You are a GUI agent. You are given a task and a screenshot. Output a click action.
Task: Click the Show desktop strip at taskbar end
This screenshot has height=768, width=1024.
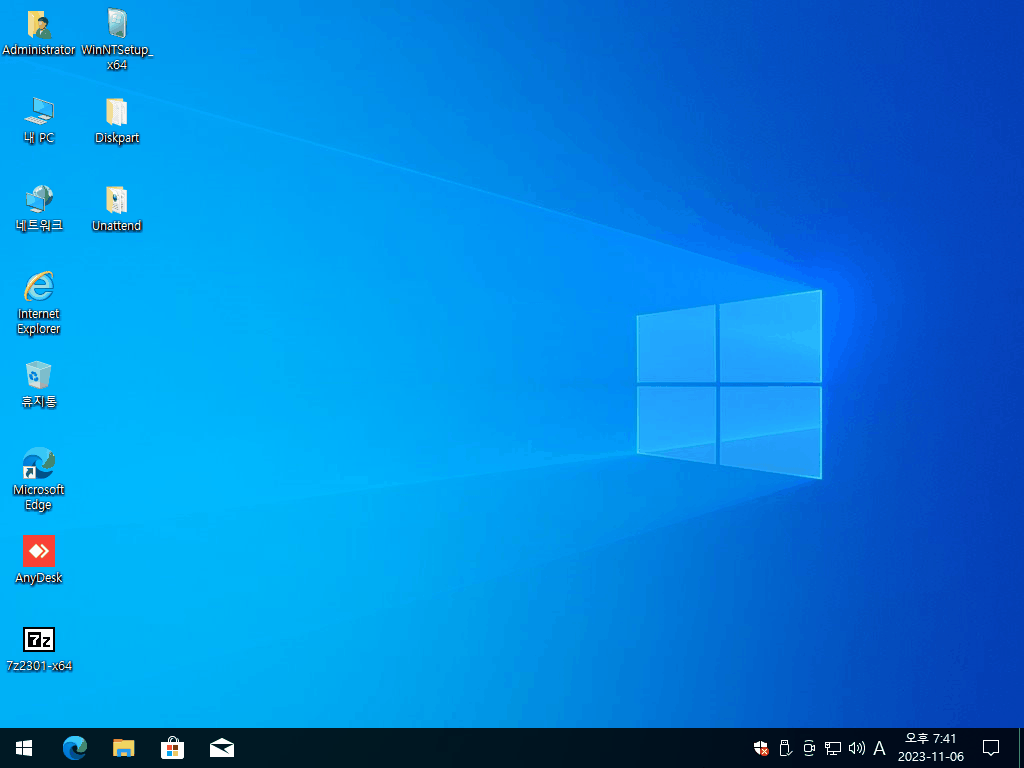tap(1021, 748)
